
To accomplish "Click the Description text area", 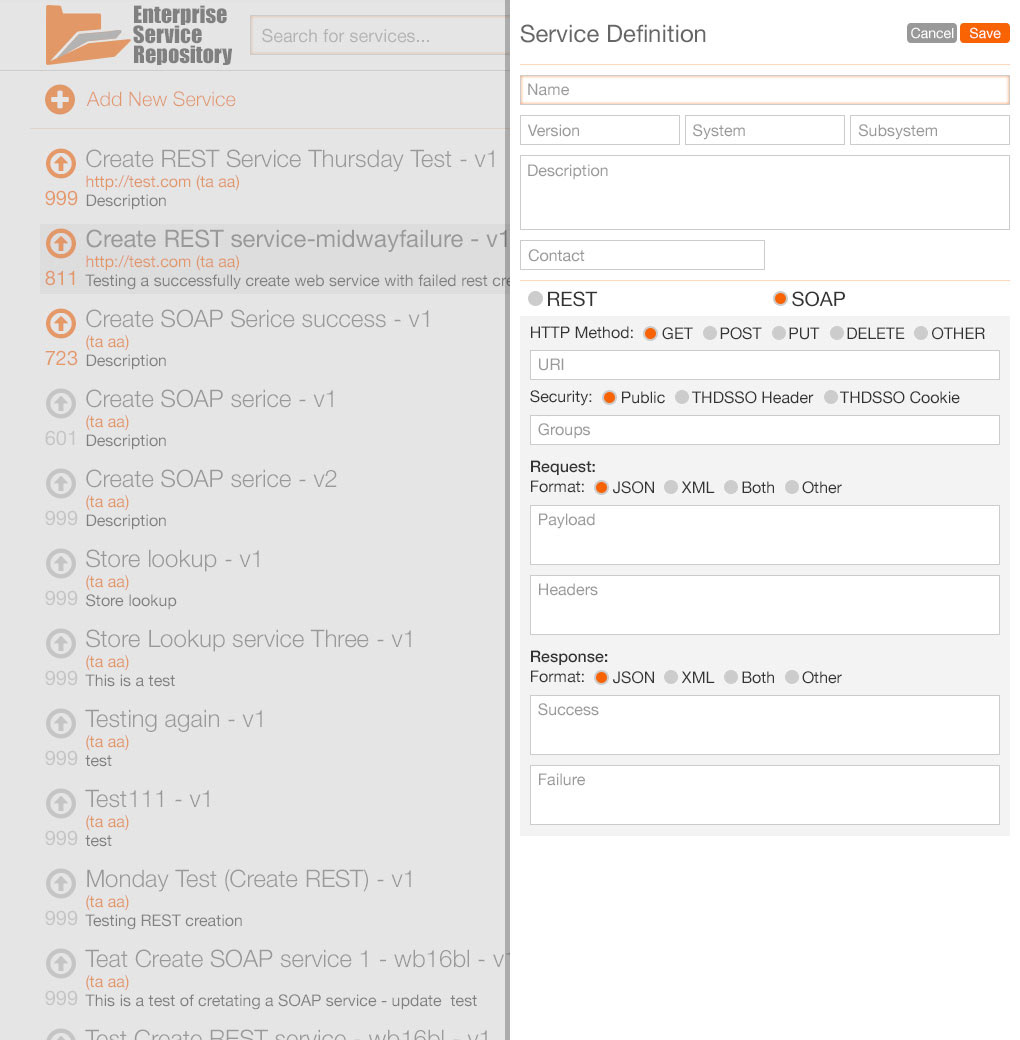I will point(765,193).
